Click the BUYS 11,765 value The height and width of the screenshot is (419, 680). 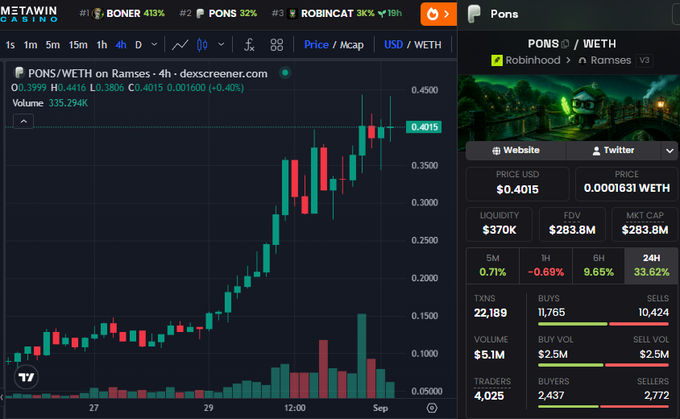pyautogui.click(x=552, y=312)
